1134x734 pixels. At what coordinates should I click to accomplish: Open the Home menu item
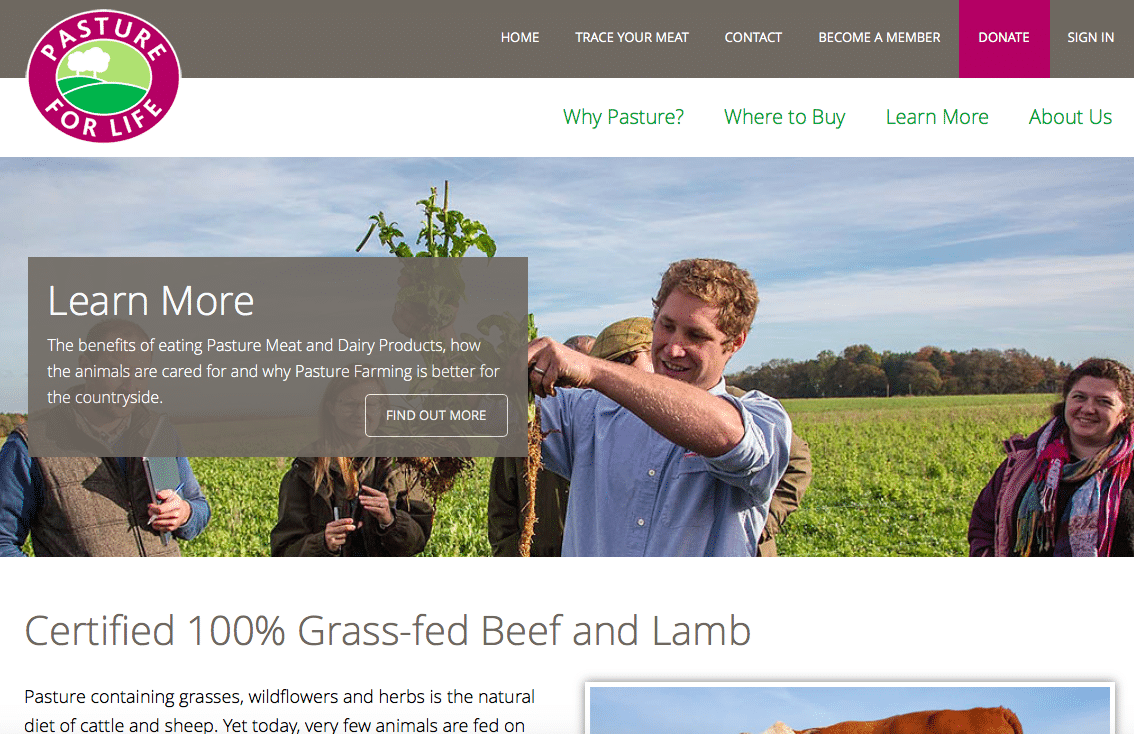[520, 38]
